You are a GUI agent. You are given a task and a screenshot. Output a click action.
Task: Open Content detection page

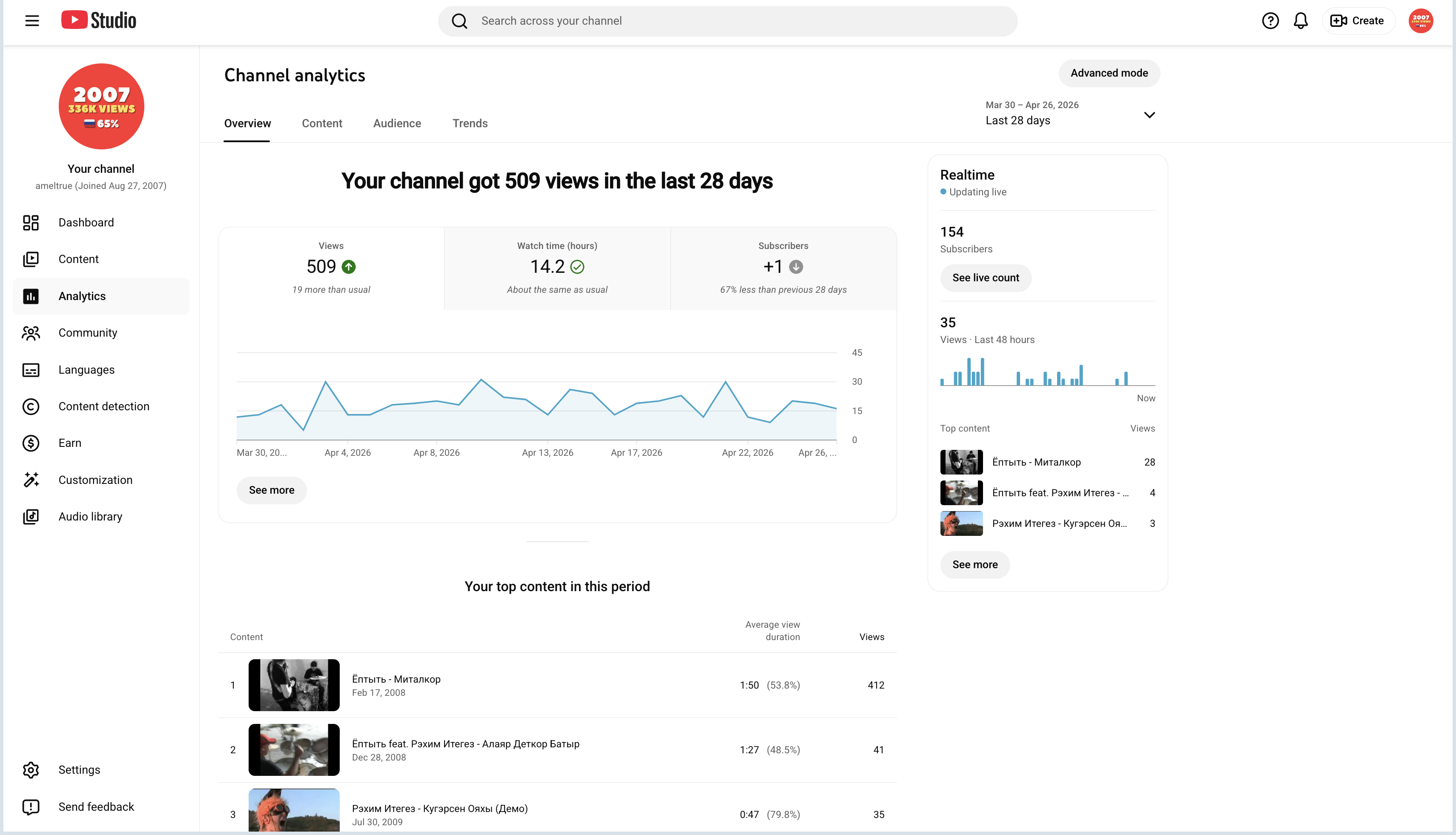pyautogui.click(x=104, y=406)
